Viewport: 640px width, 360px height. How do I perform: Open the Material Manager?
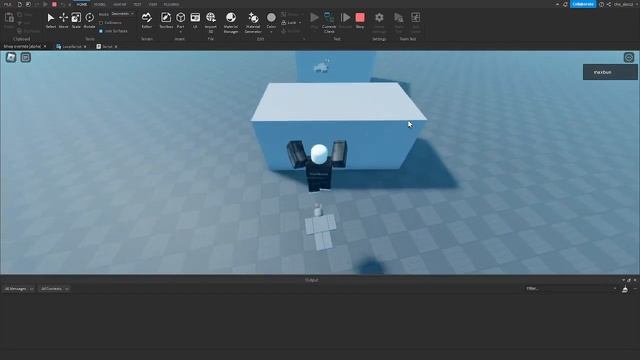click(x=231, y=22)
